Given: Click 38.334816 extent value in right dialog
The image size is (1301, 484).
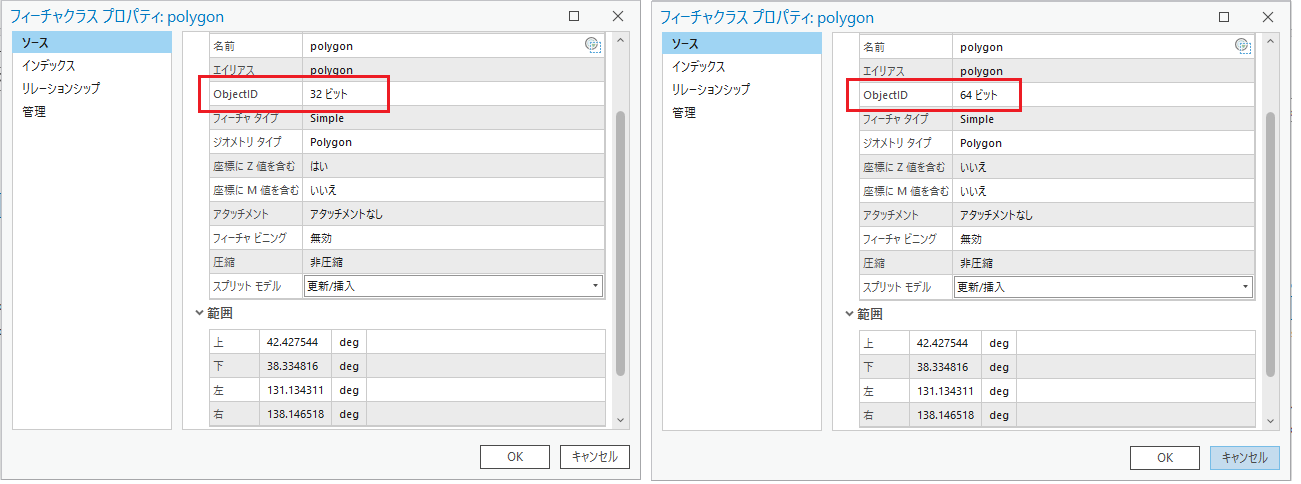Looking at the screenshot, I should click(942, 367).
